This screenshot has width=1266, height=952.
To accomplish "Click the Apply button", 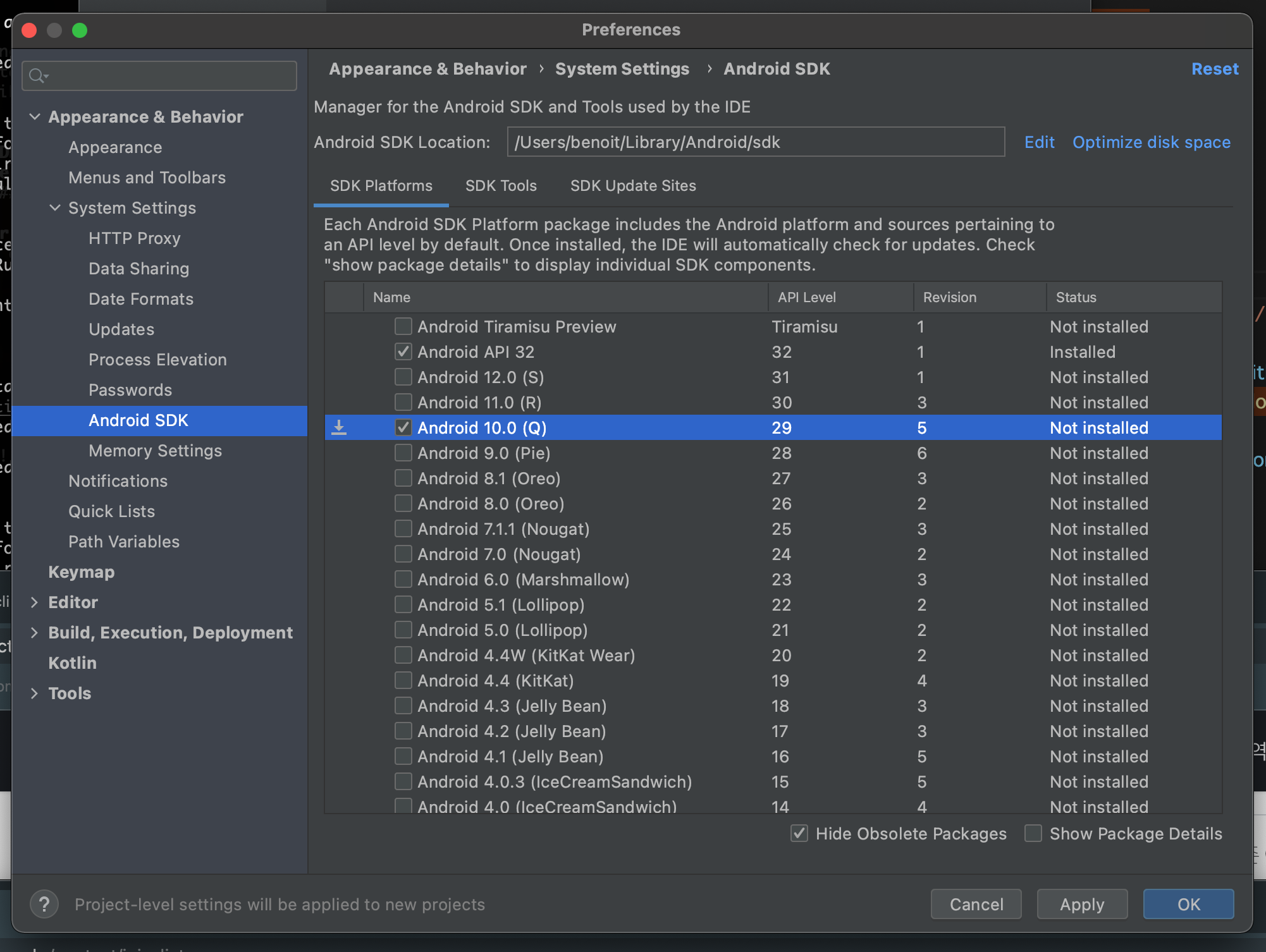I will click(x=1082, y=904).
